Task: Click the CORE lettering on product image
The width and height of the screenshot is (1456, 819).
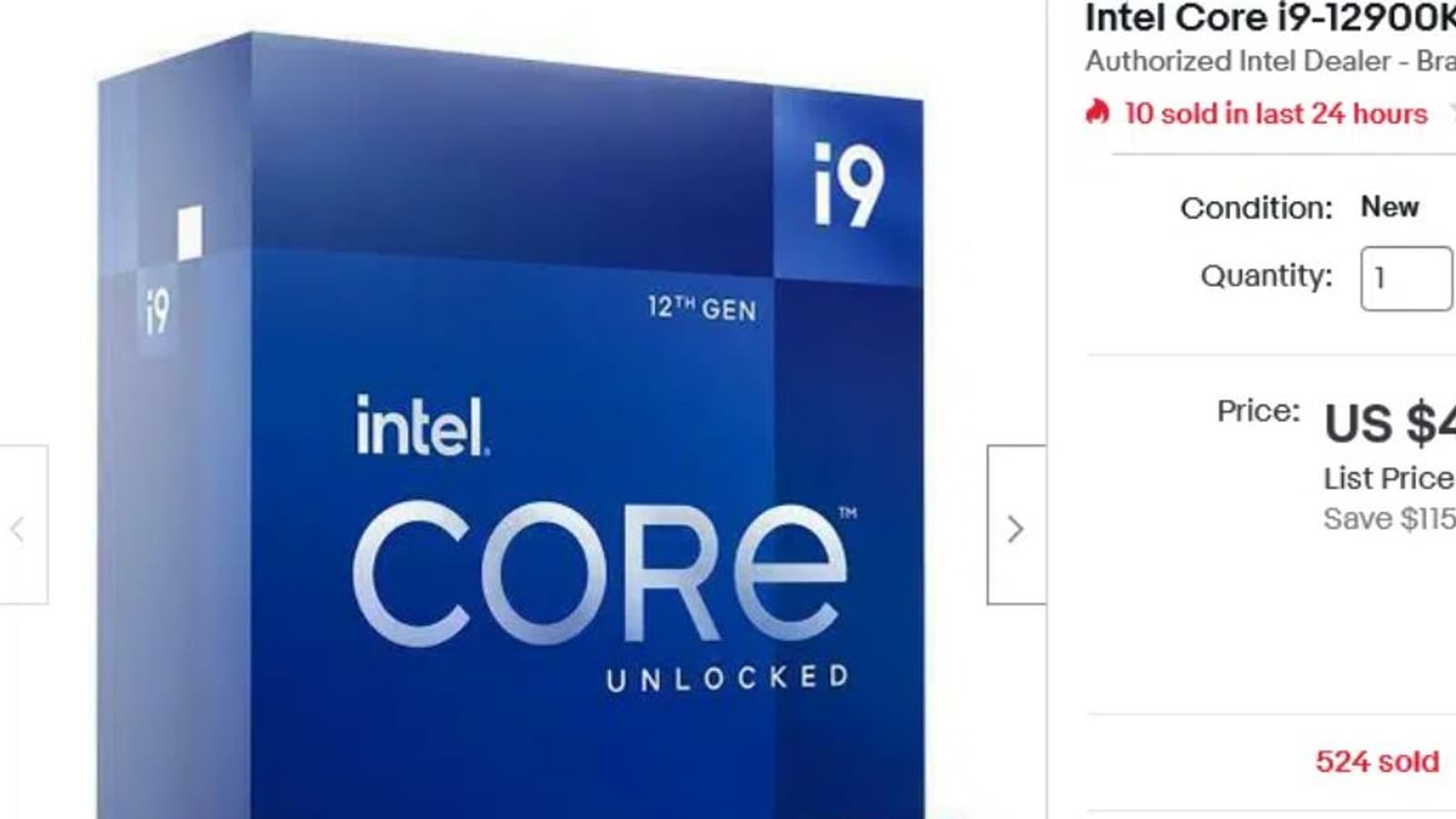Action: pyautogui.click(x=601, y=575)
